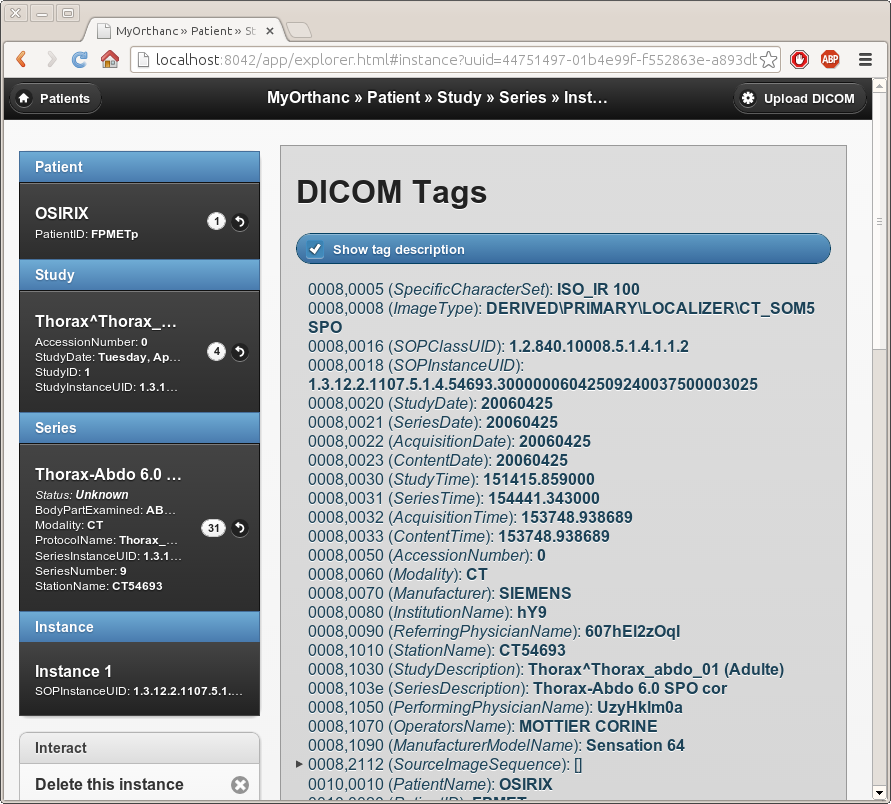Click the PerformingPhysicianName tag row
This screenshot has width=891, height=804.
click(x=496, y=707)
